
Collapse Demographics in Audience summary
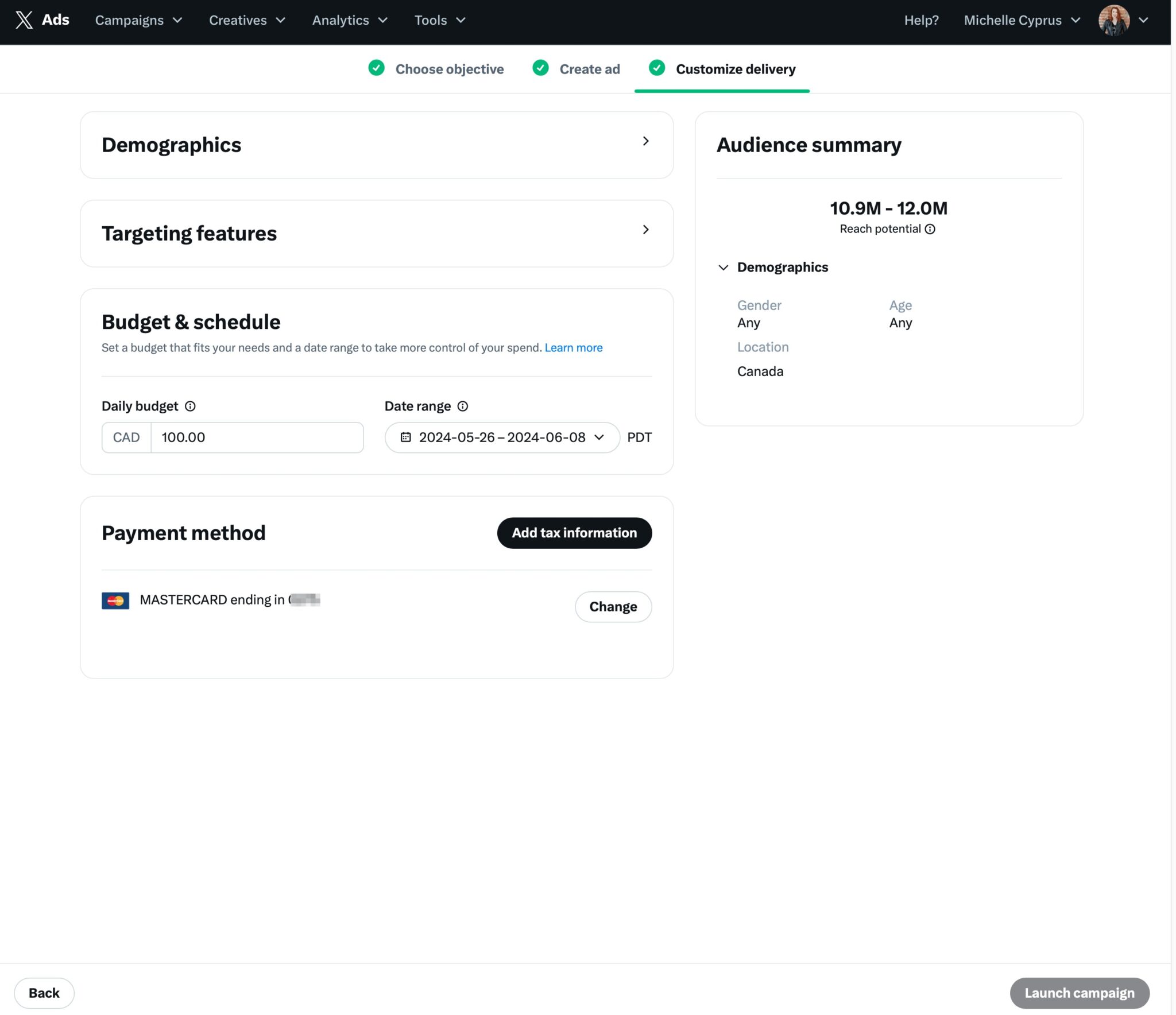point(724,267)
